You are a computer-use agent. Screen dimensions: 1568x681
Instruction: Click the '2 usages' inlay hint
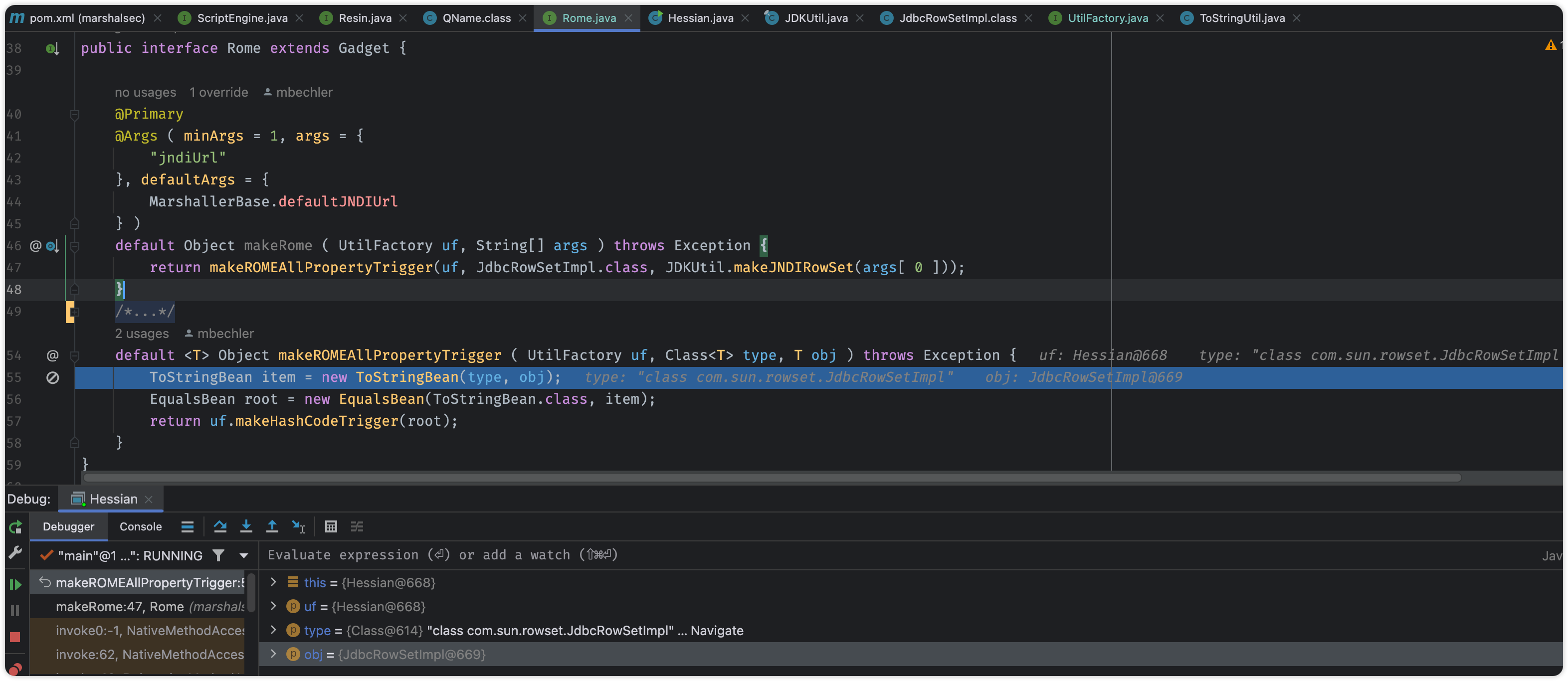pyautogui.click(x=142, y=334)
